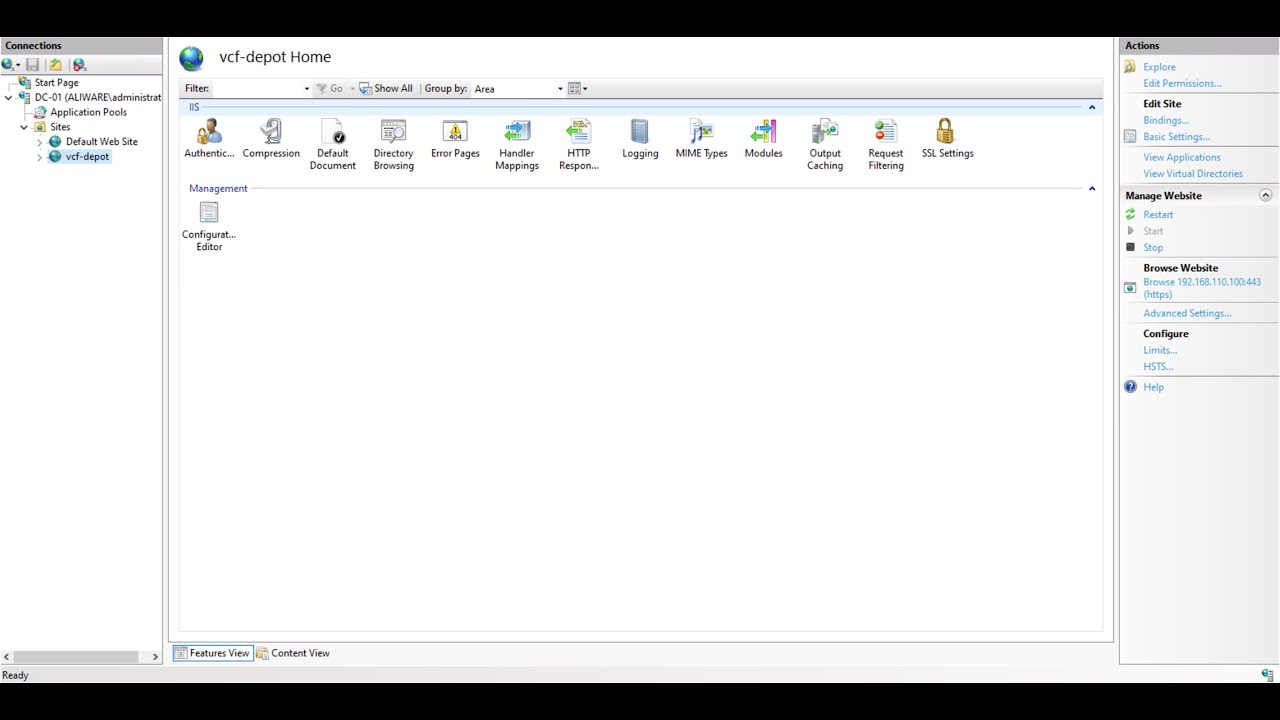Expand the Default Web Site node

[x=39, y=142]
